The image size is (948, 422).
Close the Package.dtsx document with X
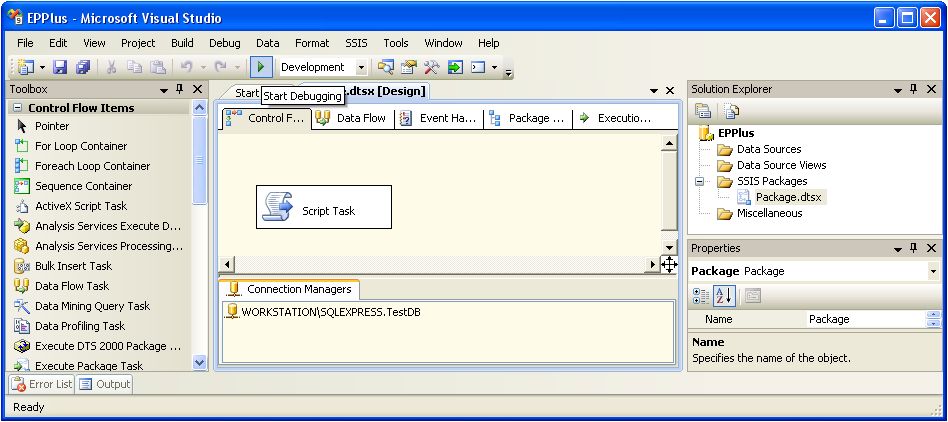[670, 91]
